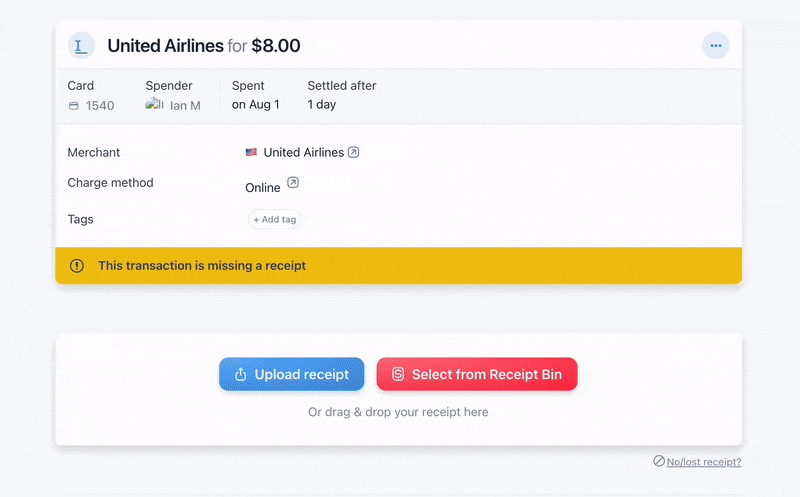Add a tag to this transaction

(274, 219)
